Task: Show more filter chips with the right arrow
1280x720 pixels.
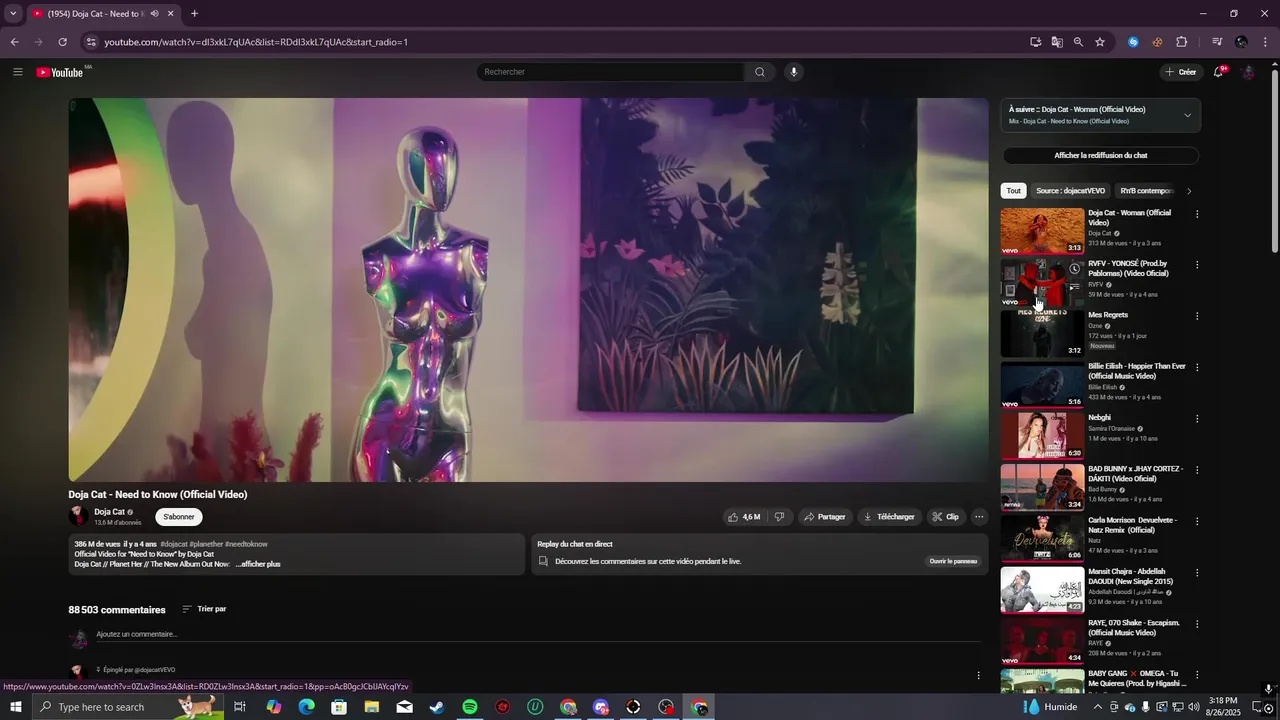Action: point(1189,191)
